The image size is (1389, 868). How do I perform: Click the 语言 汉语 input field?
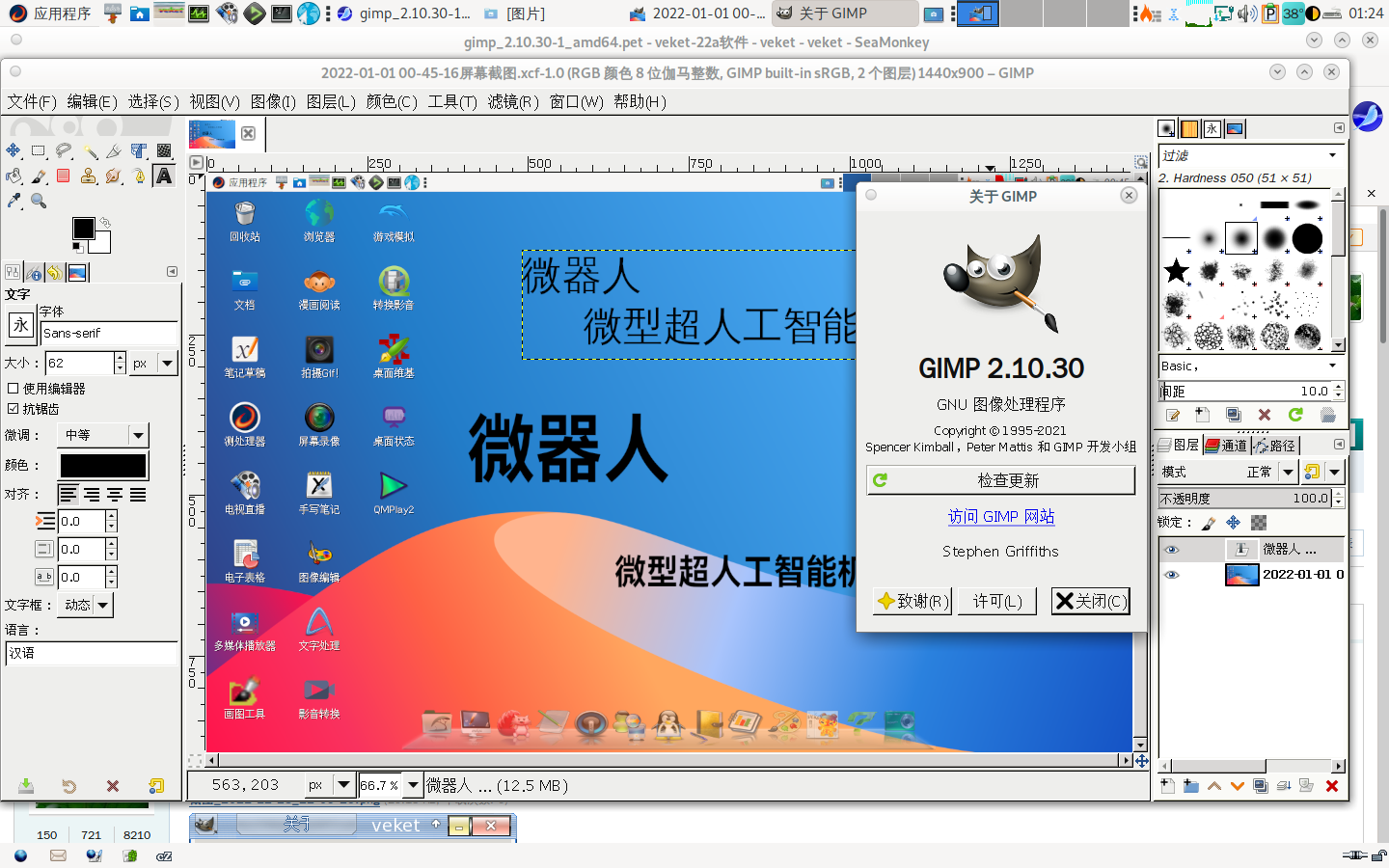coord(92,653)
